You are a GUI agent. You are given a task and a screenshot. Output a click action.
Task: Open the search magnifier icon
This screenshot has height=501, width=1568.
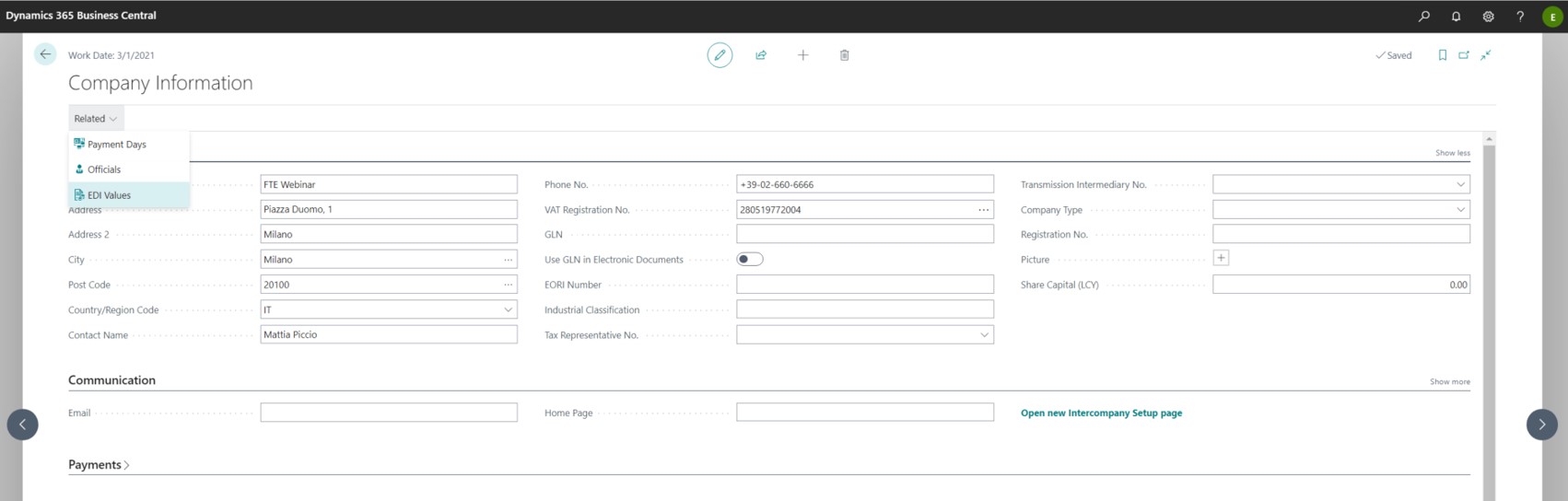1423,16
